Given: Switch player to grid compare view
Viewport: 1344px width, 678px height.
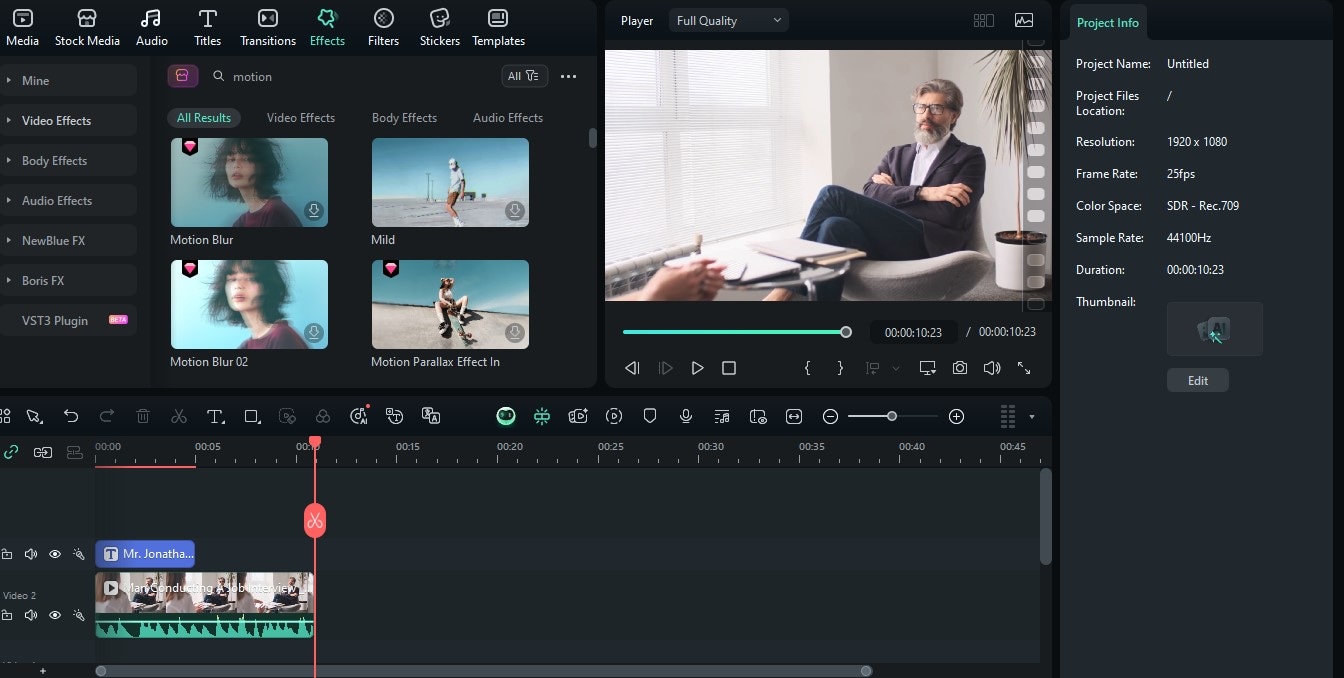Looking at the screenshot, I should 984,20.
